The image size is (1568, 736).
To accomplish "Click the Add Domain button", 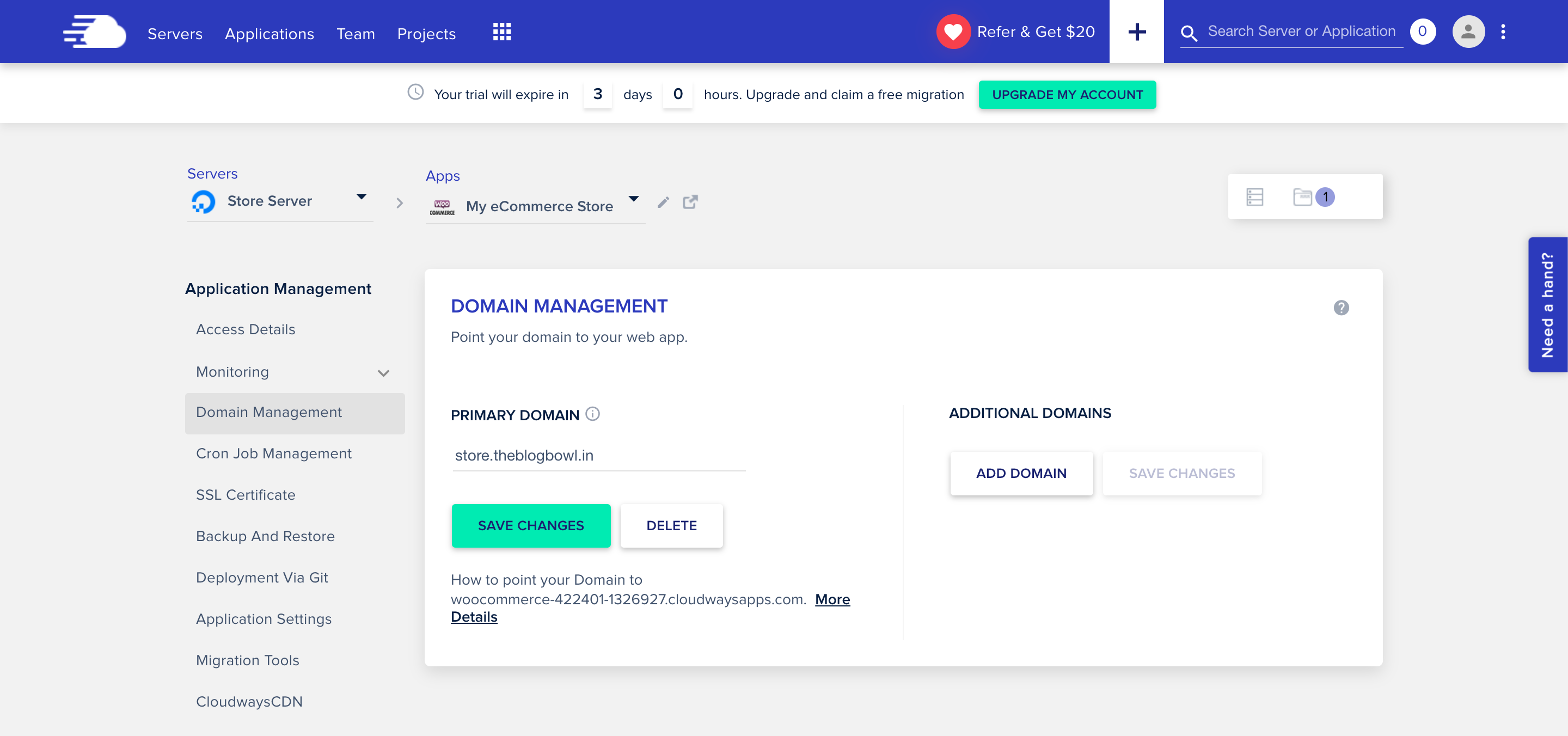I will (1021, 473).
